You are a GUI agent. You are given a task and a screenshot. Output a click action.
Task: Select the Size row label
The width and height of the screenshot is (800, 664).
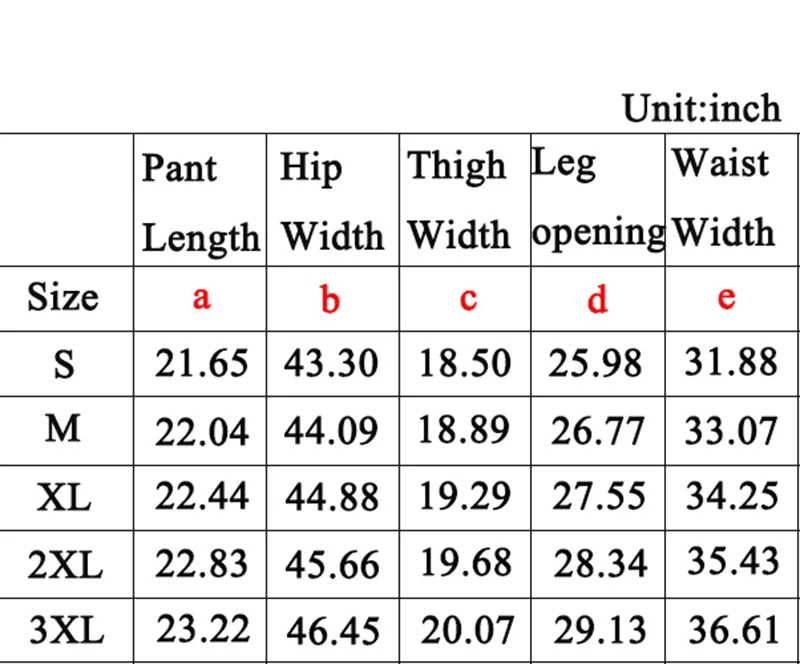tap(63, 298)
